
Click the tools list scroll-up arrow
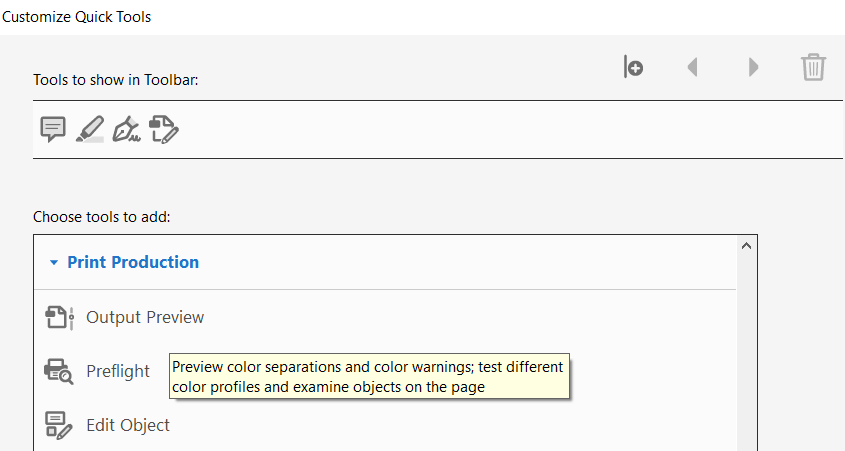pos(746,246)
